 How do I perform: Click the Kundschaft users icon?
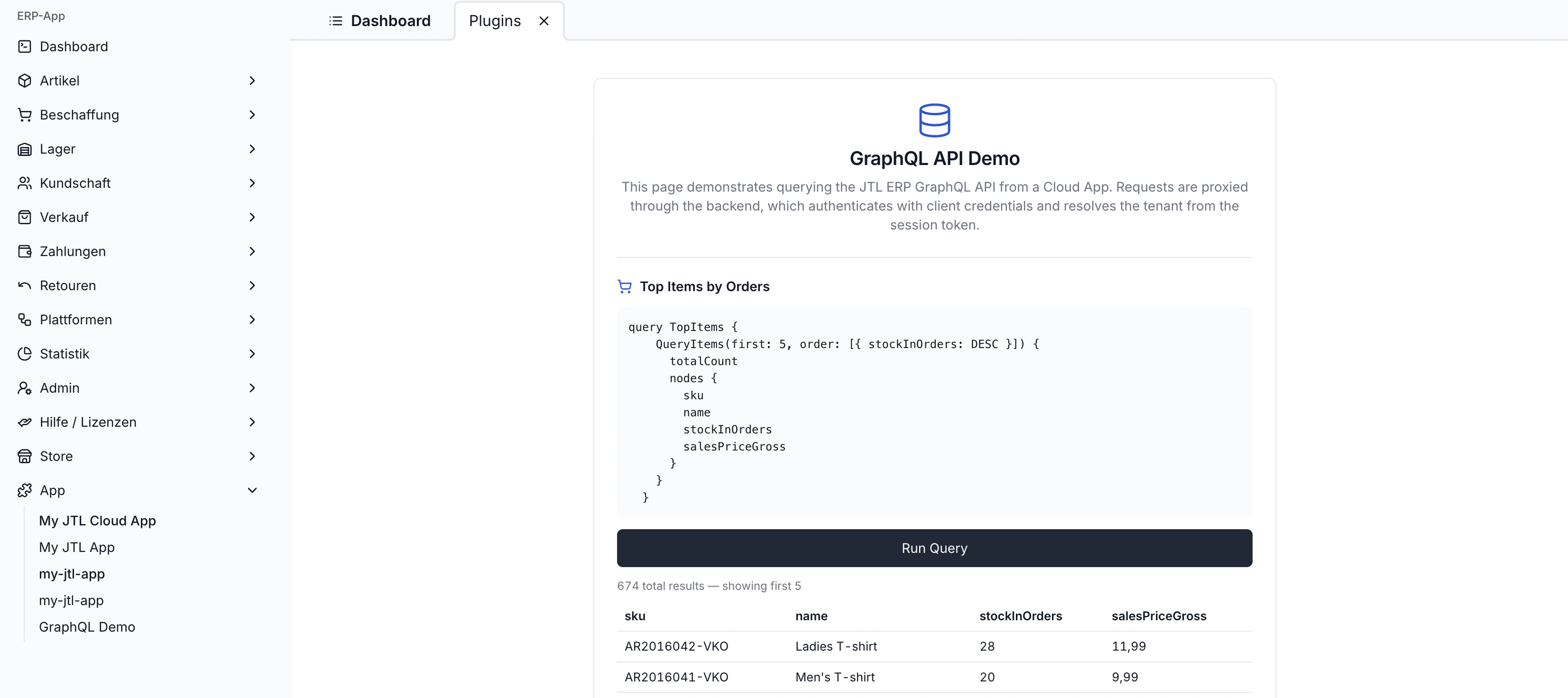coord(24,183)
